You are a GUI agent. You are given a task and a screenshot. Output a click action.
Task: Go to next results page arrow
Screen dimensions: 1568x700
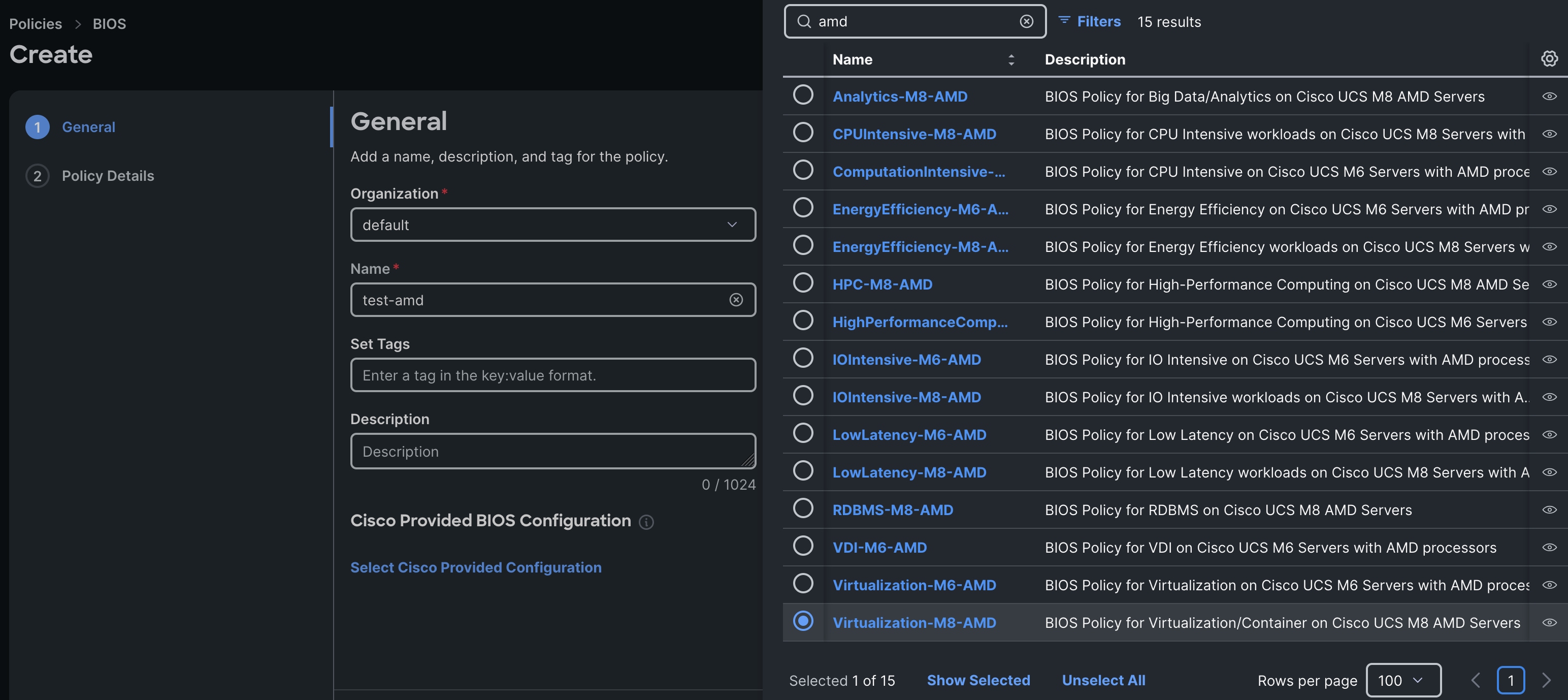tap(1546, 680)
